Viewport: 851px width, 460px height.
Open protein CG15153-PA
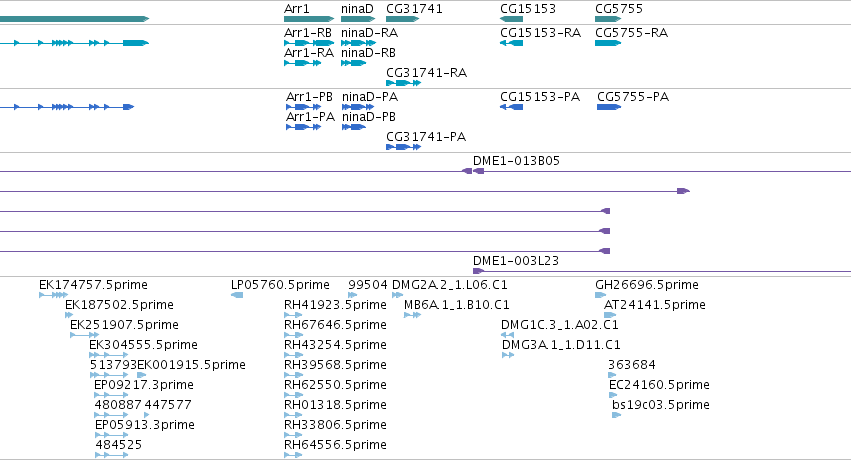(x=540, y=97)
